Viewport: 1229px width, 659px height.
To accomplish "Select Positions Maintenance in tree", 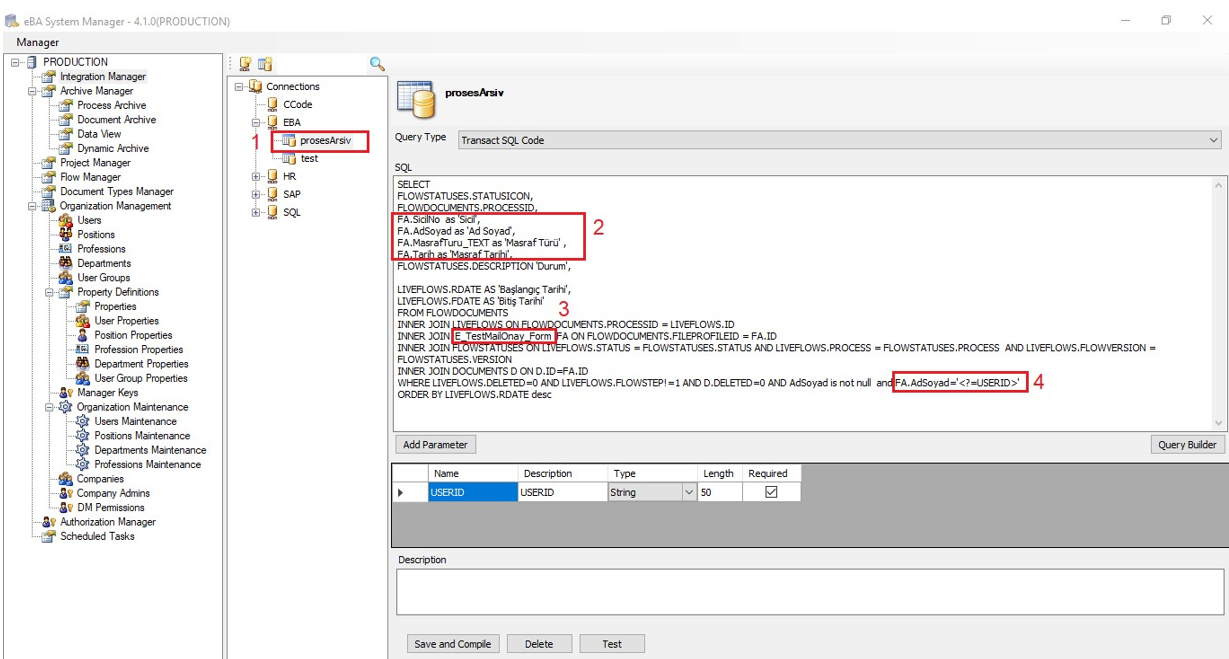I will 142,436.
